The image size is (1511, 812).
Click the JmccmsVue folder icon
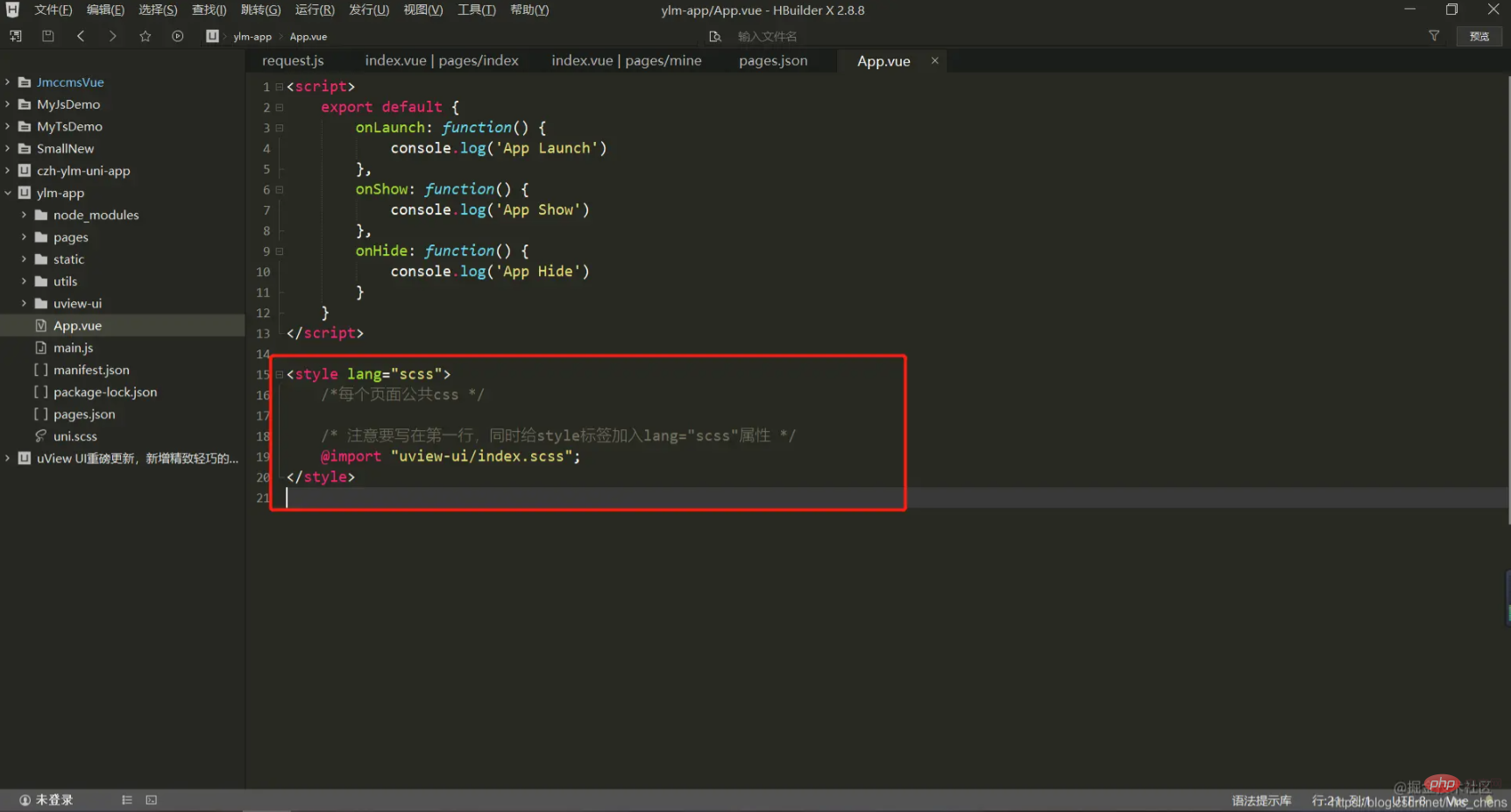(25, 81)
